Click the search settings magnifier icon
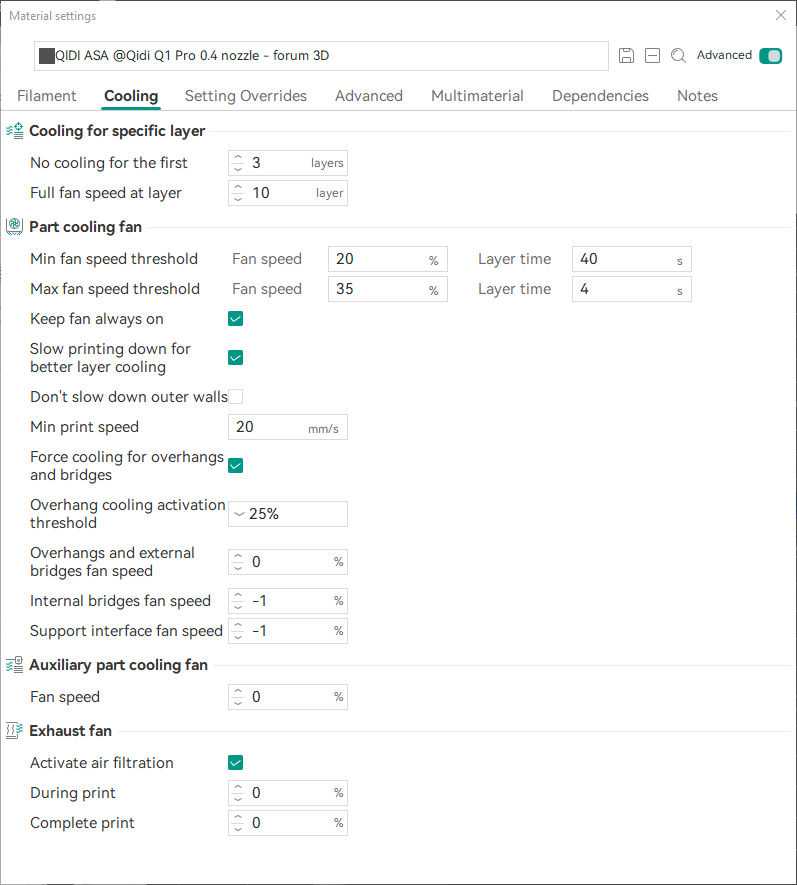Viewport: 797px width, 885px height. tap(678, 56)
